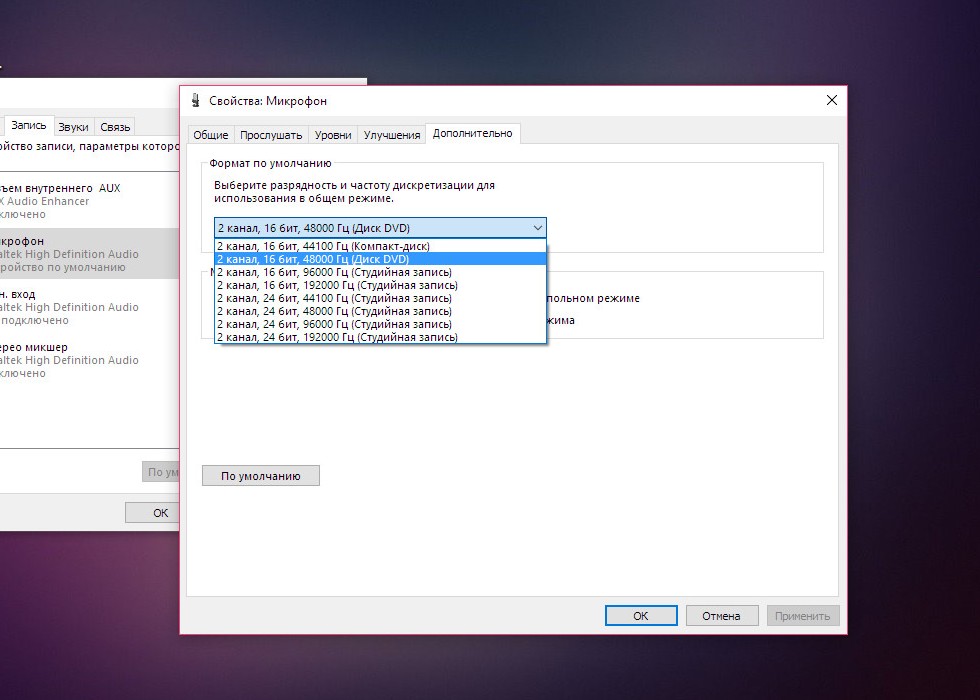Open the Связь tab in the sound window

coord(115,127)
